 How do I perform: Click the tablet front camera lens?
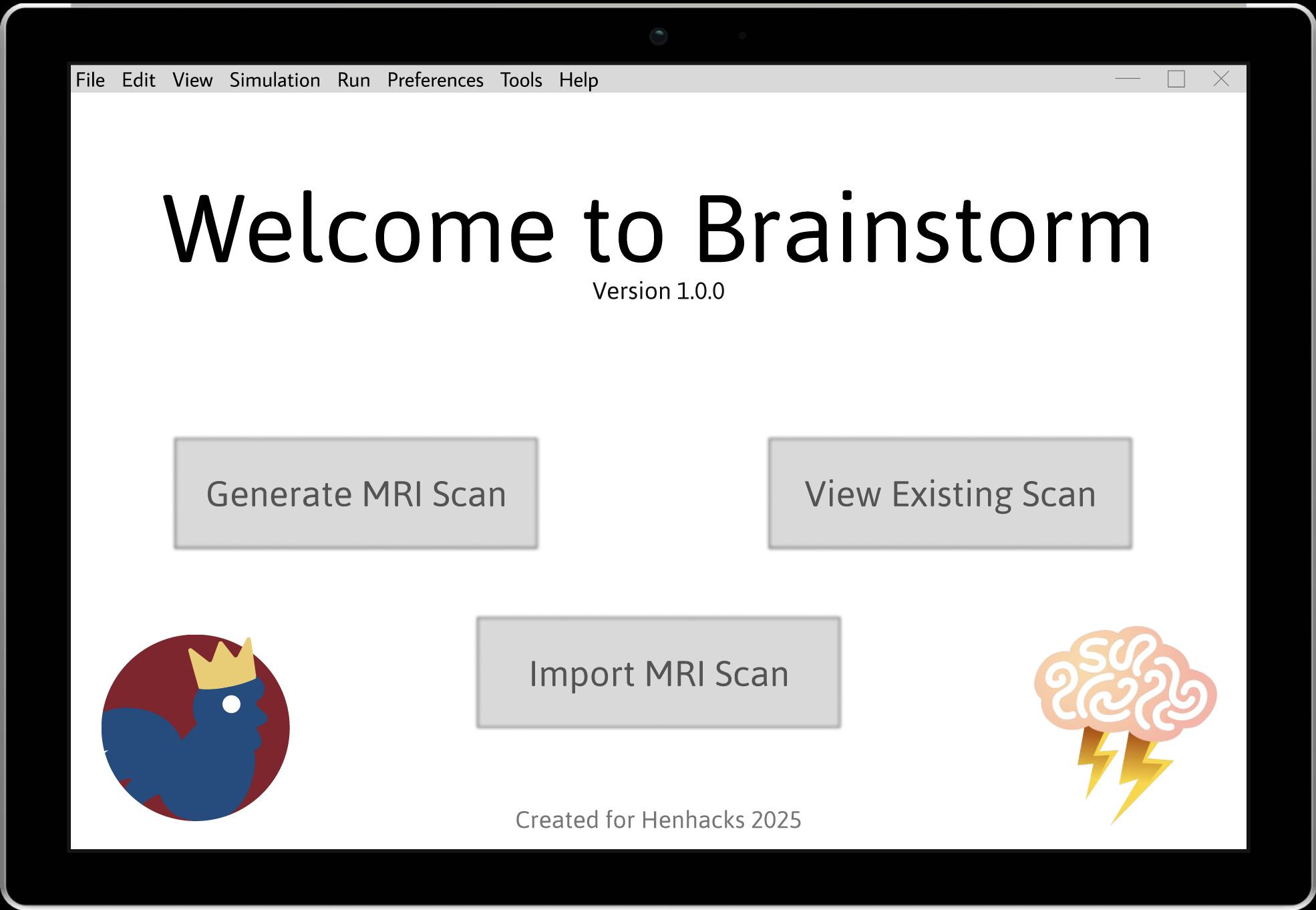tap(659, 36)
